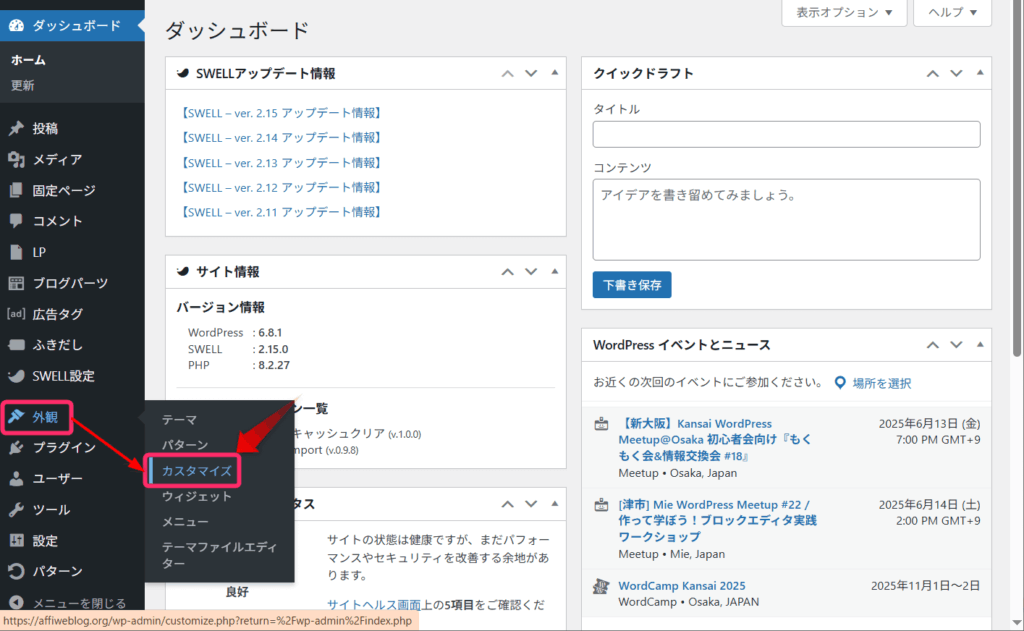This screenshot has width=1024, height=631.
Task: Open SWELL ver. 2.11 update info link
Action: [x=280, y=212]
